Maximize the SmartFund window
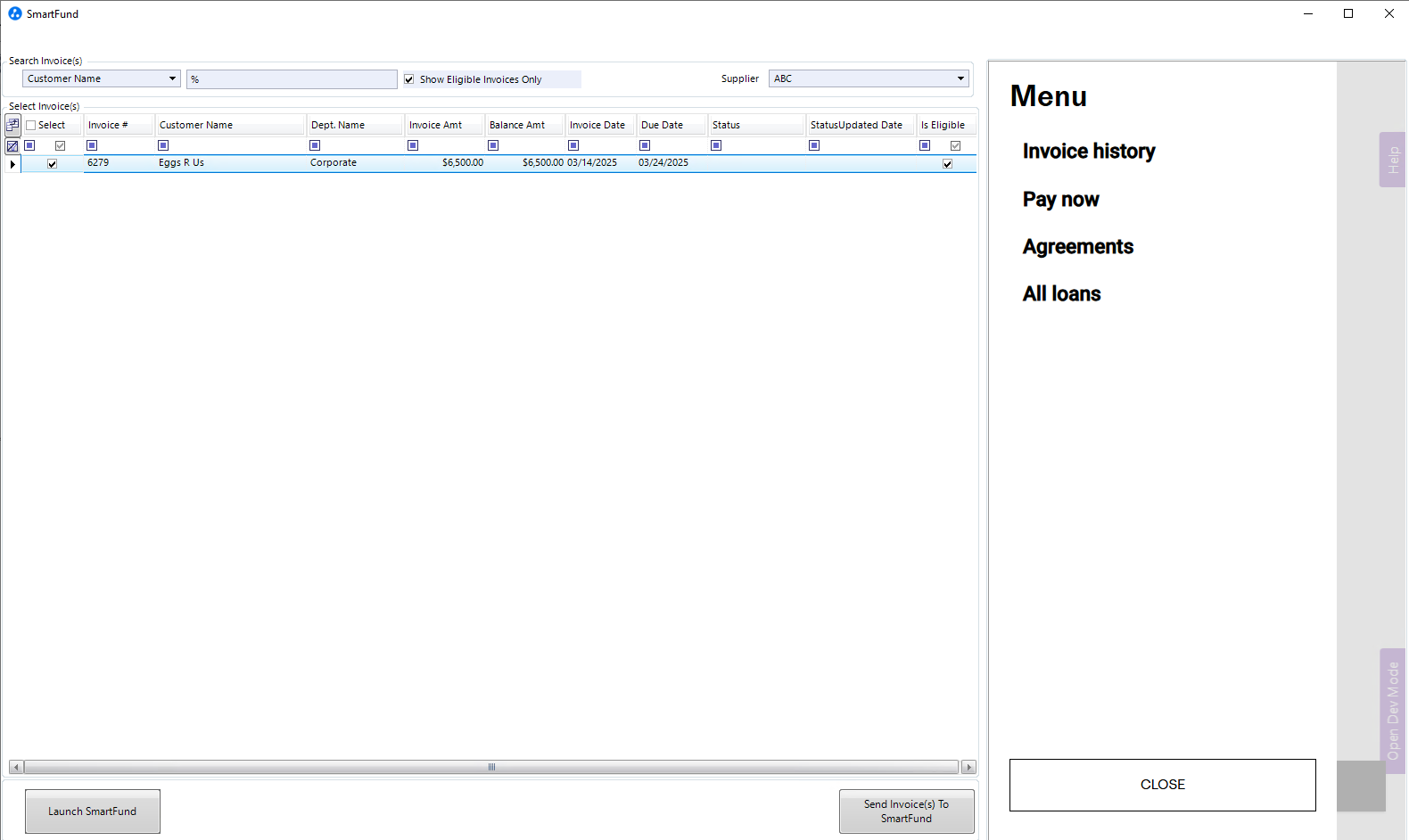 1348,13
